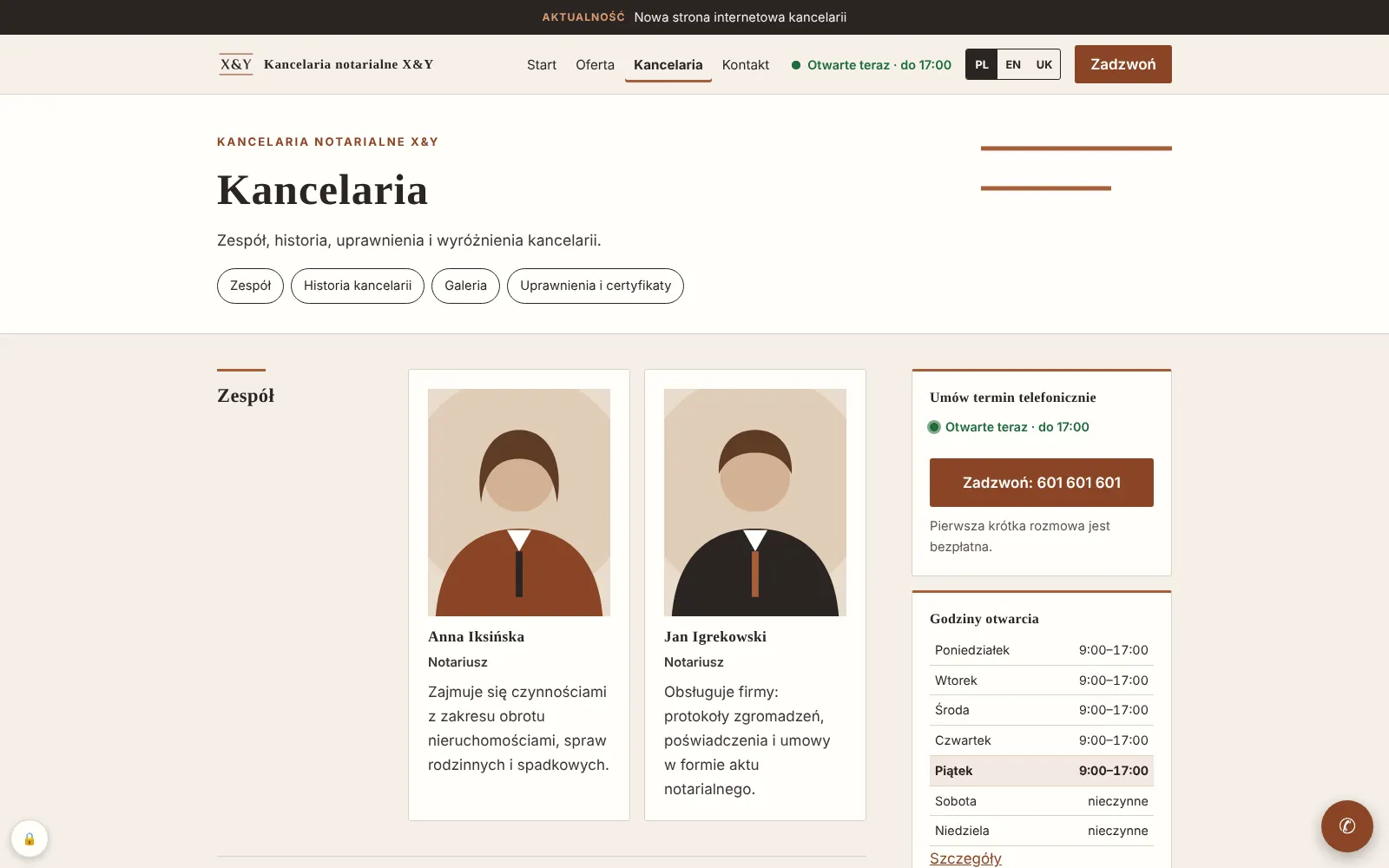Select the Kancelaria nav tab
The width and height of the screenshot is (1389, 868).
[x=668, y=64]
